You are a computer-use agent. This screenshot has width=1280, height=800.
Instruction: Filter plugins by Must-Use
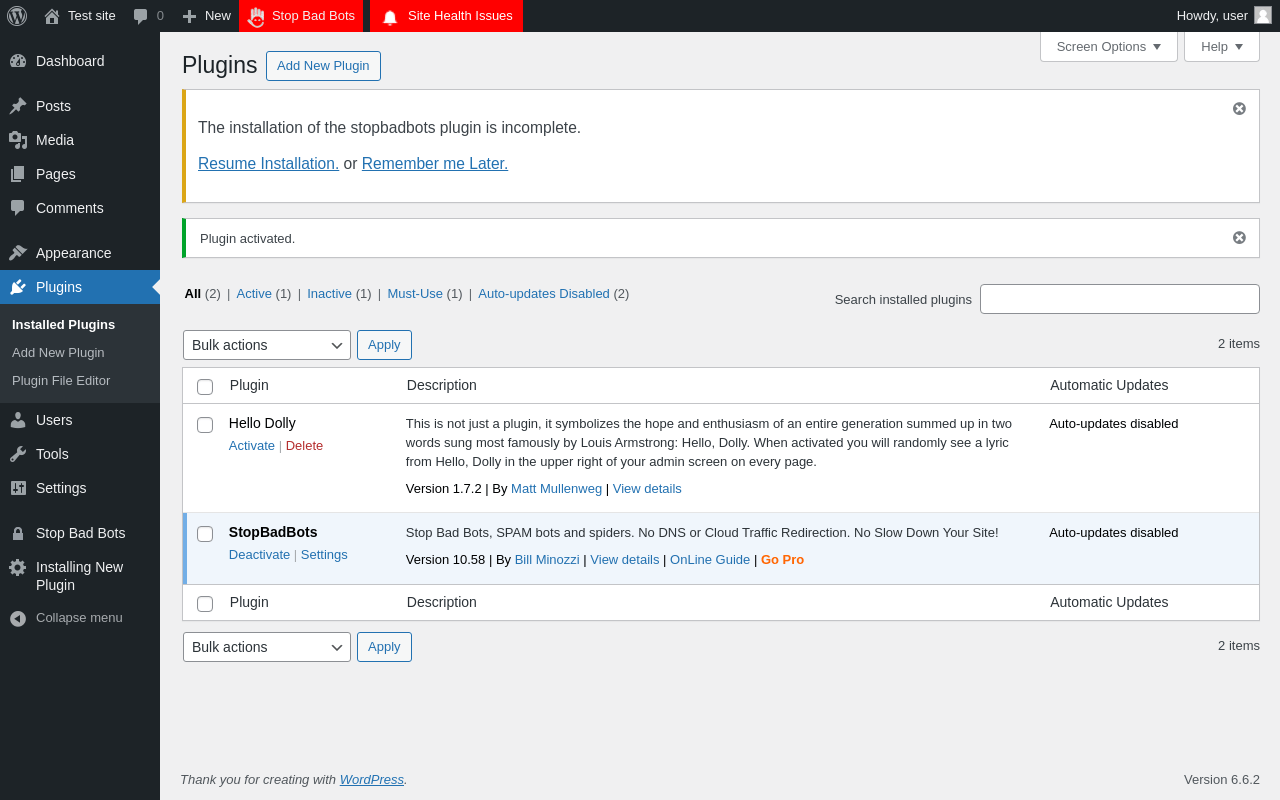(x=415, y=293)
